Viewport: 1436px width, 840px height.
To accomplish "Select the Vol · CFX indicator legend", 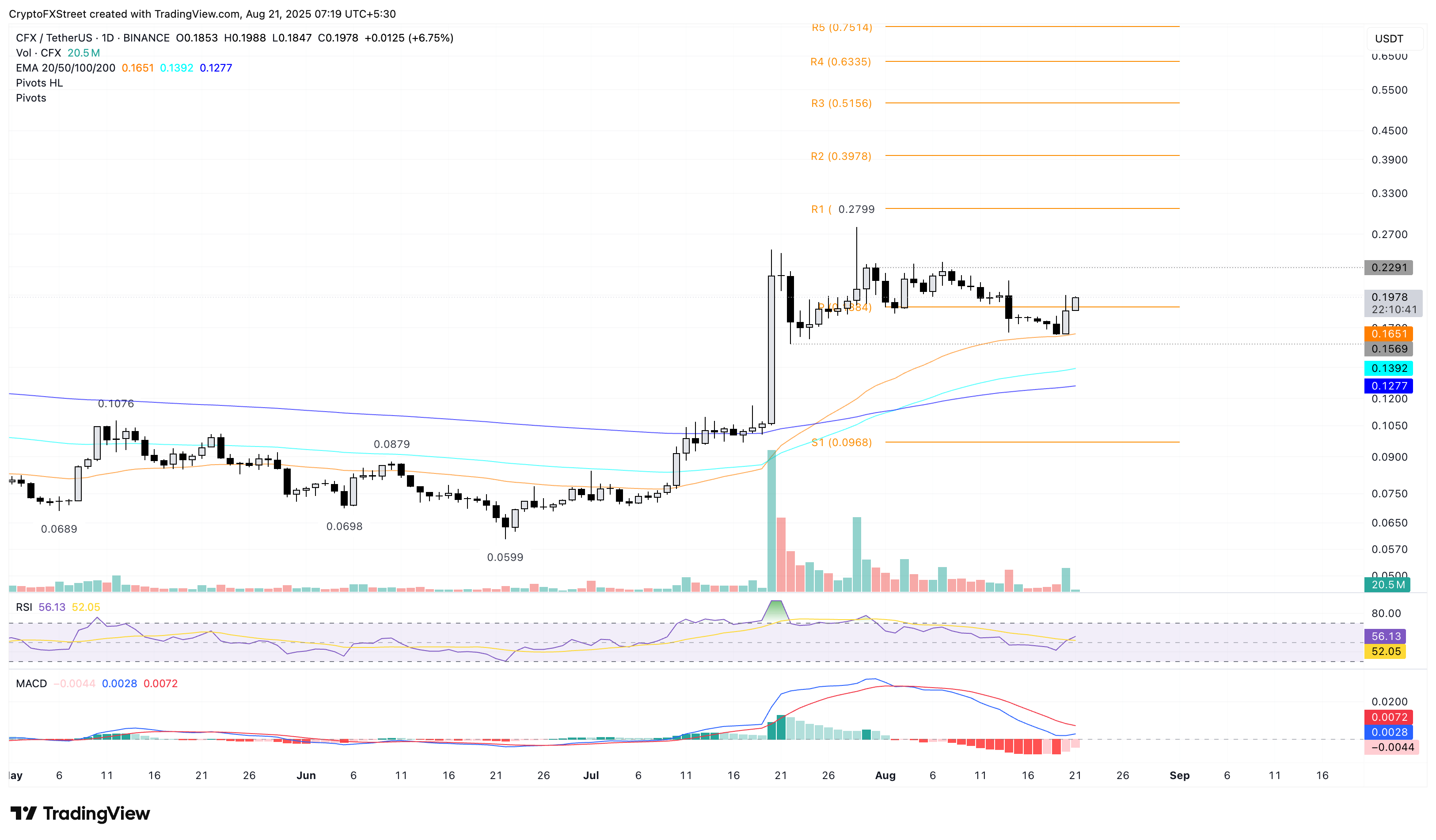I will (x=39, y=53).
